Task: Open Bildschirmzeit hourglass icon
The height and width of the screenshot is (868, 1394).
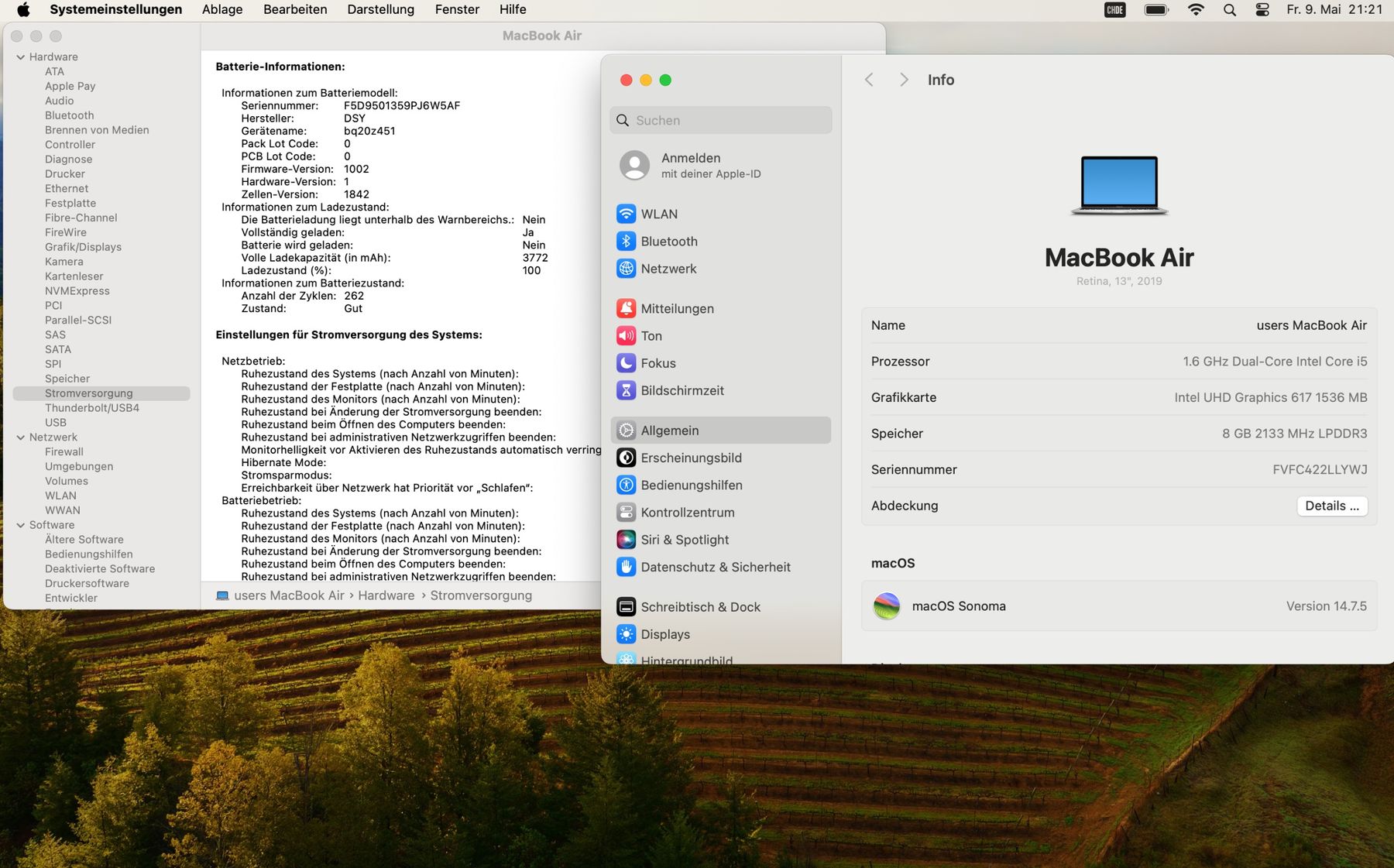Action: pyautogui.click(x=626, y=390)
